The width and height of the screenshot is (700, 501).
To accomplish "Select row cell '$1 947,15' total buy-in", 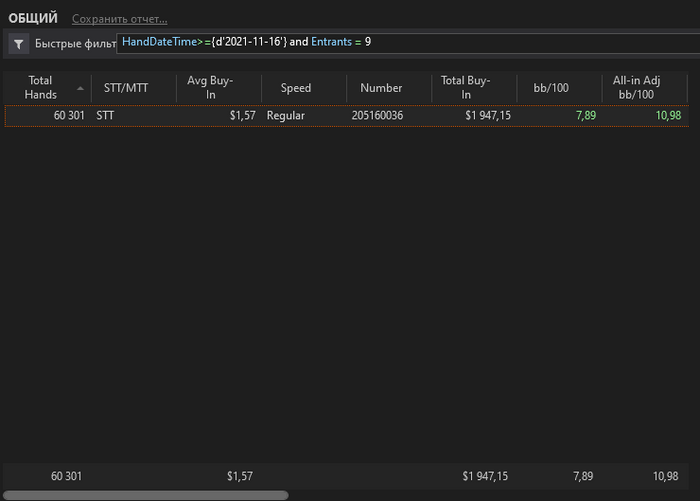I will tap(488, 116).
